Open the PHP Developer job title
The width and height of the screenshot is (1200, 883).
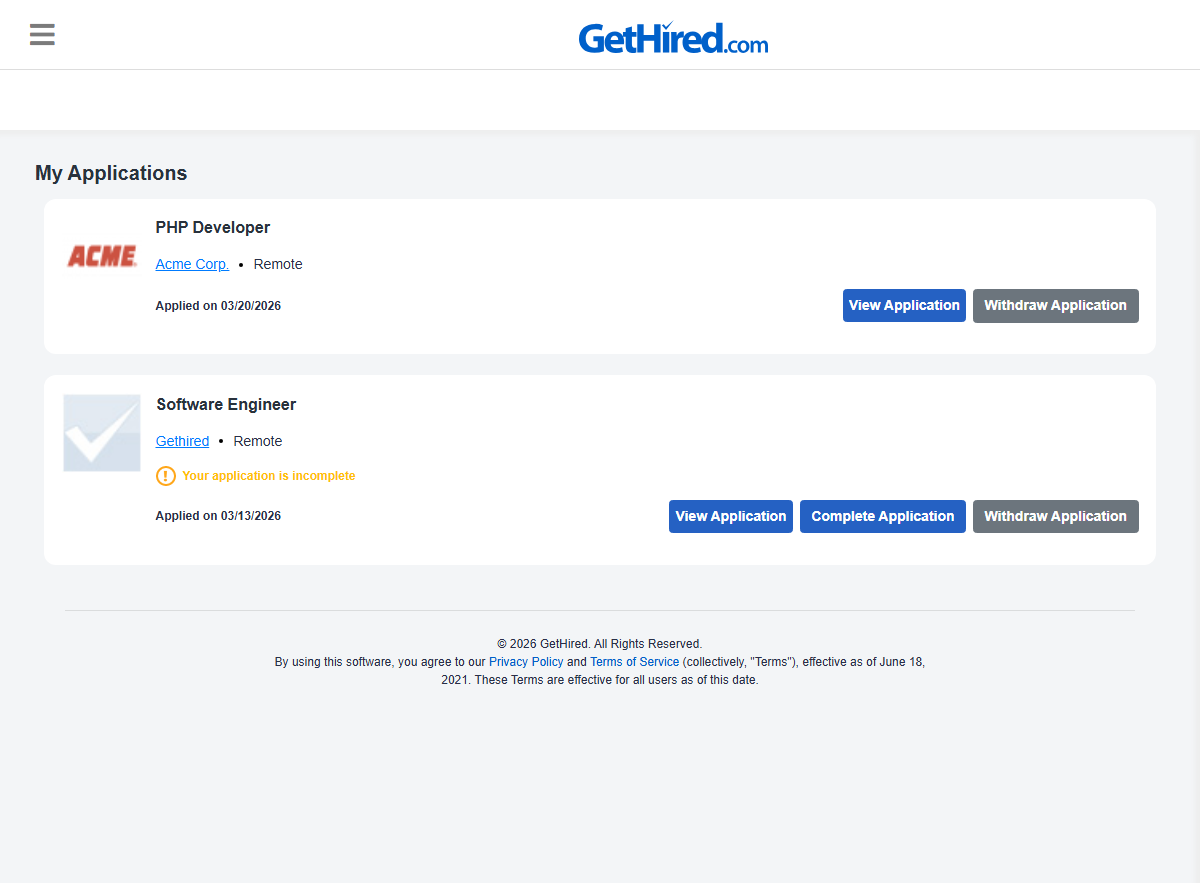213,228
